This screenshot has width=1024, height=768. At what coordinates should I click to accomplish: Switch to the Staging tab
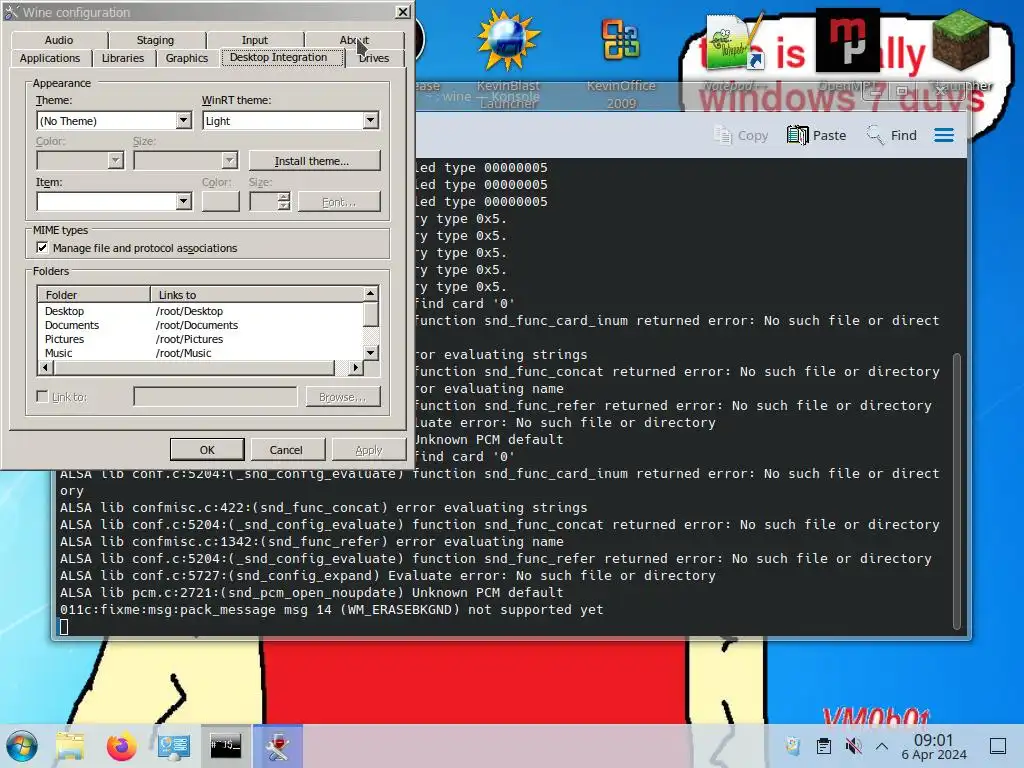[155, 40]
